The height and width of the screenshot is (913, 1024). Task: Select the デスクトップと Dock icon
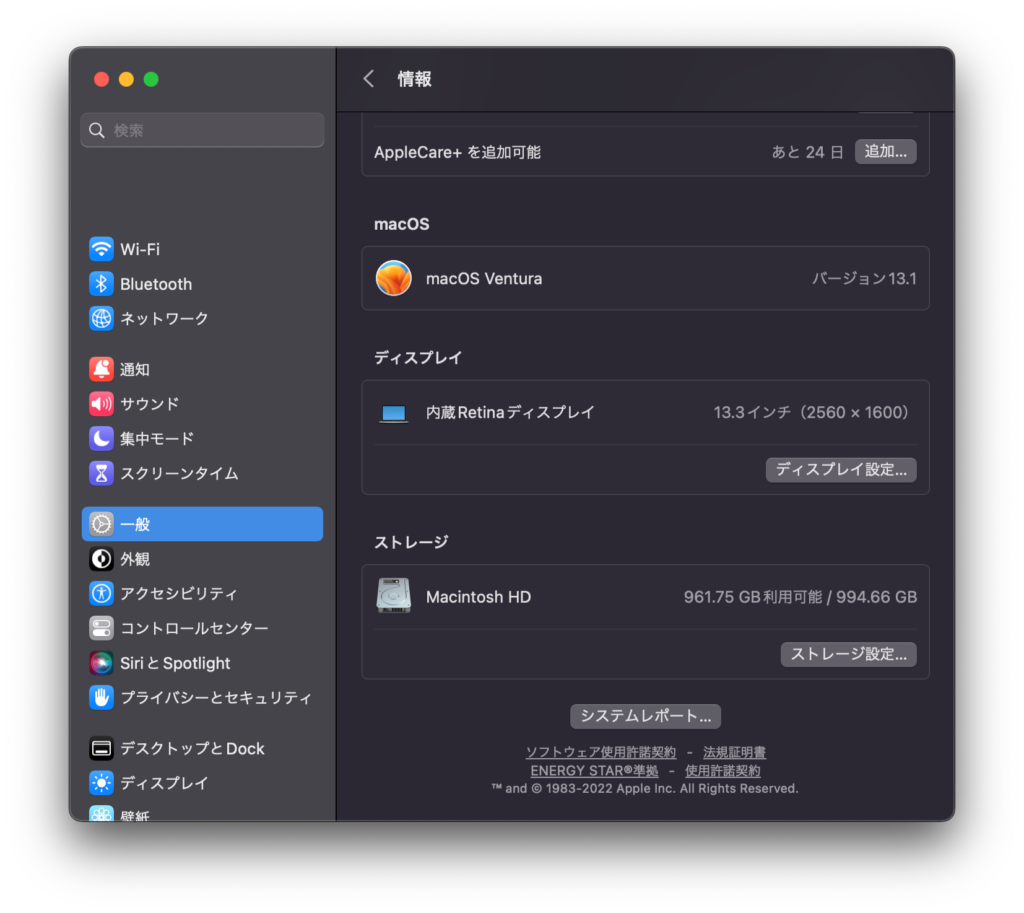click(x=101, y=748)
